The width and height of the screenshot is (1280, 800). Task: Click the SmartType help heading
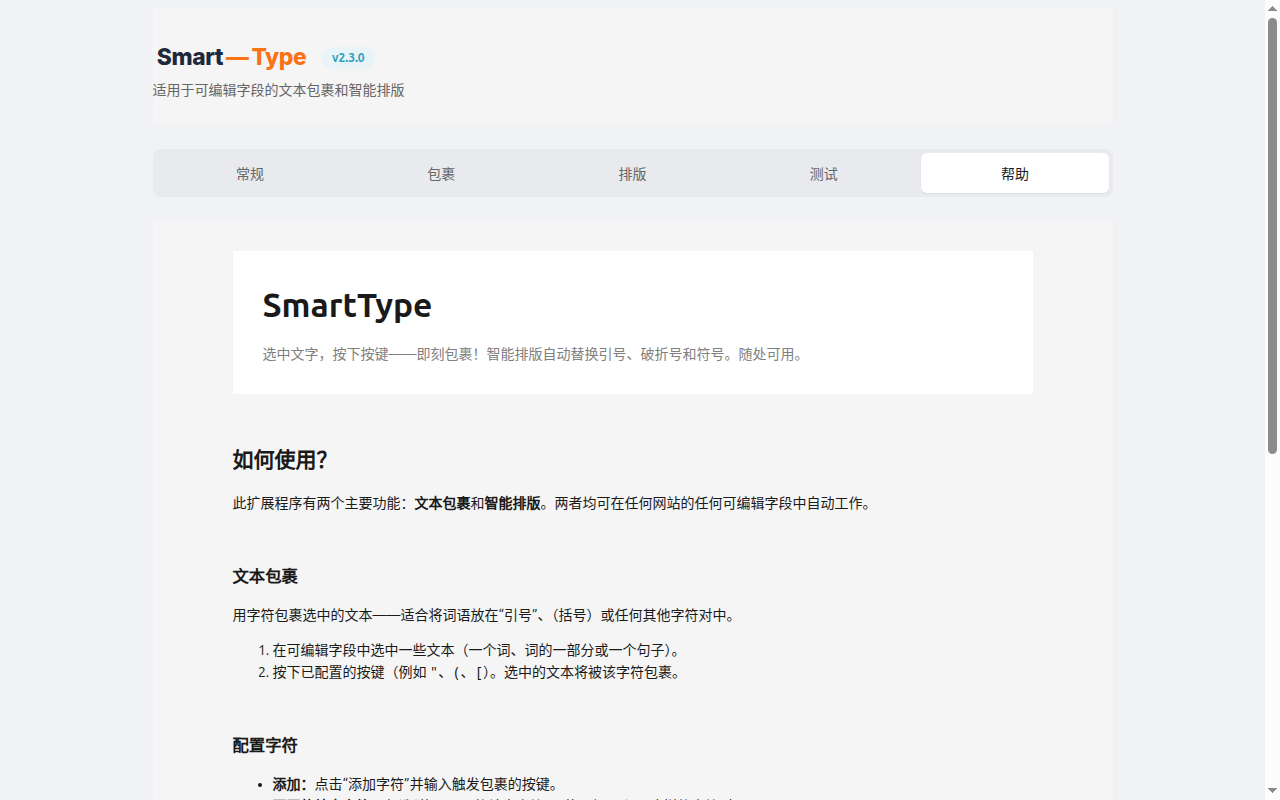[x=347, y=306]
